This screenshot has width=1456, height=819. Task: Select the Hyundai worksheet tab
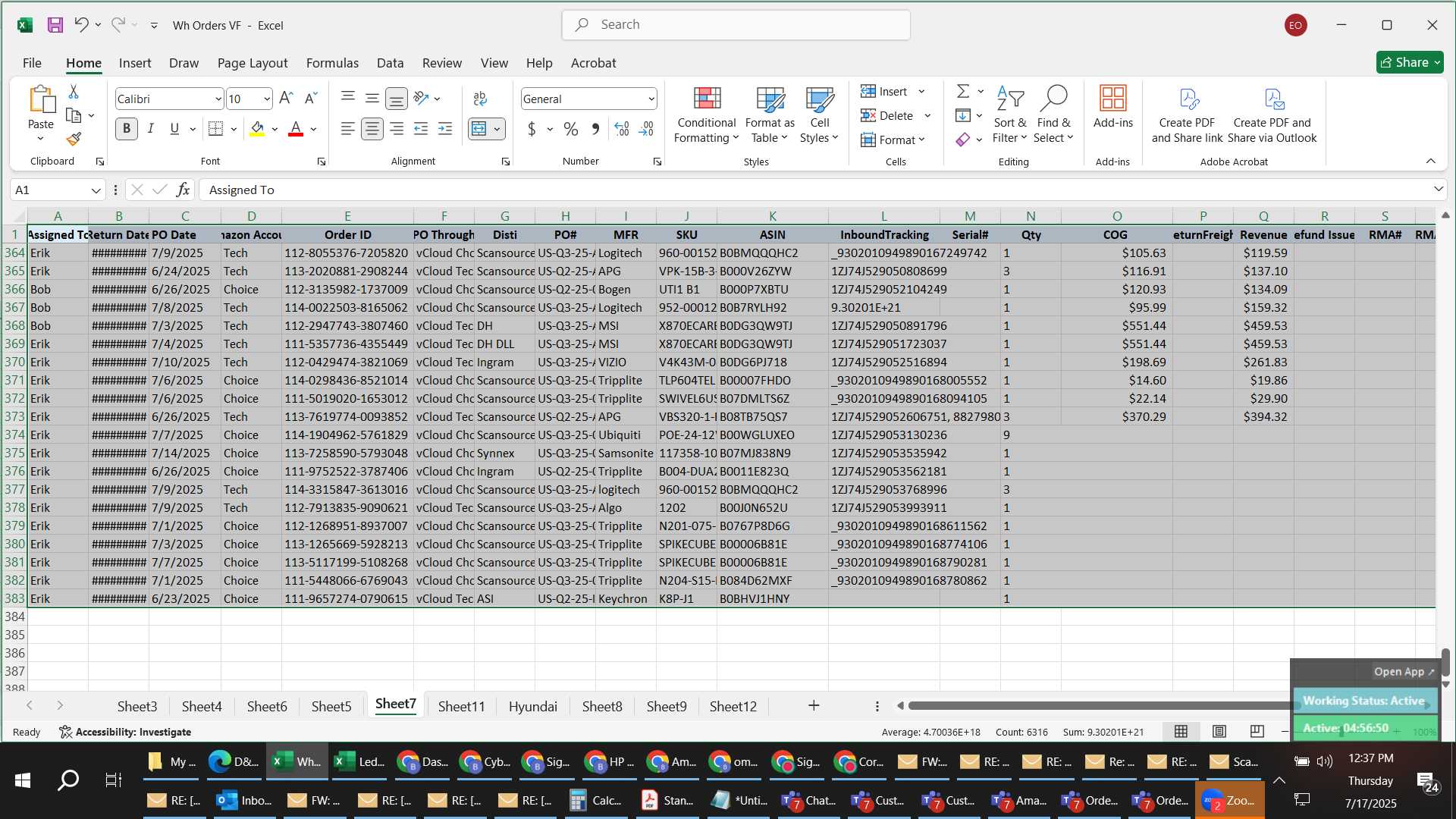pos(532,706)
